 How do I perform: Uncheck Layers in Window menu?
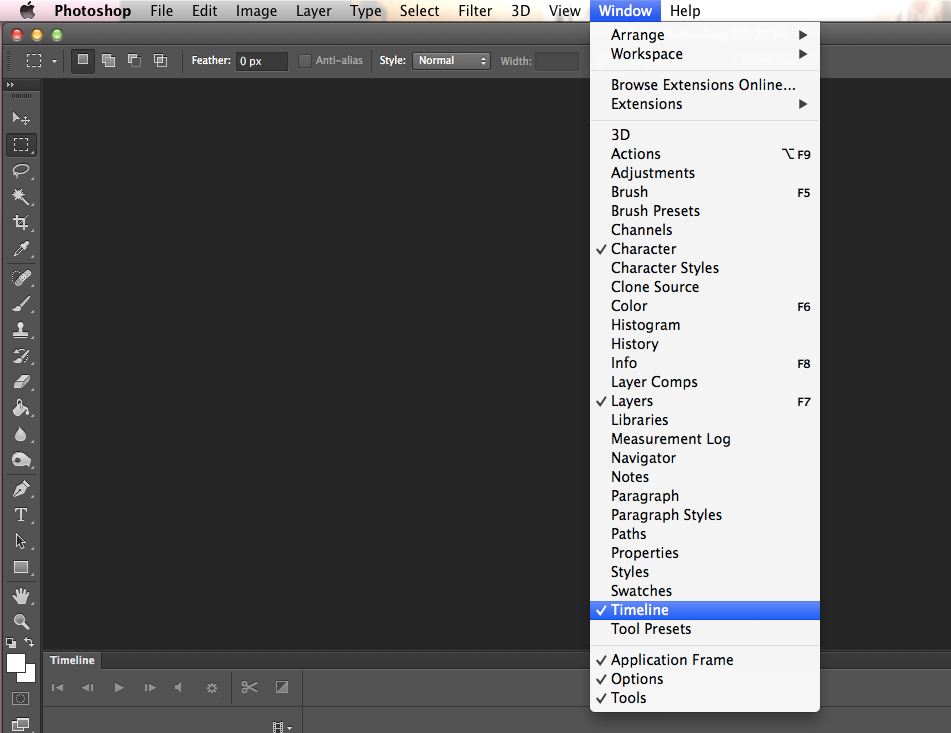[705, 401]
